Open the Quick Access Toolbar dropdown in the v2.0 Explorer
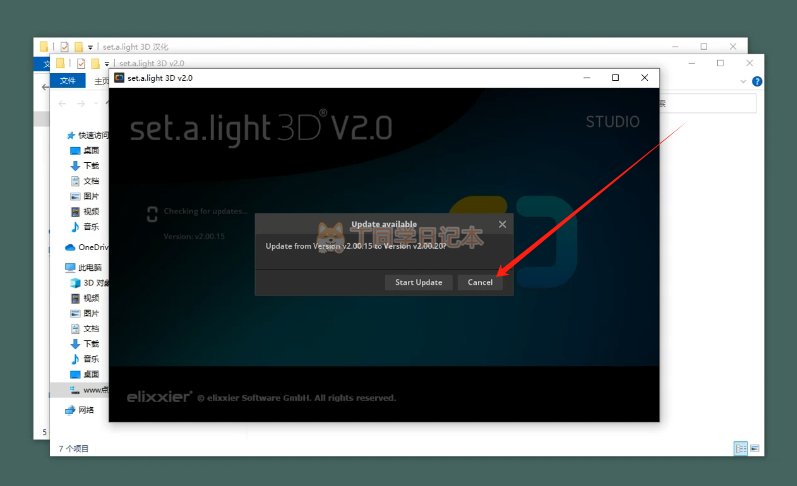 pos(107,64)
